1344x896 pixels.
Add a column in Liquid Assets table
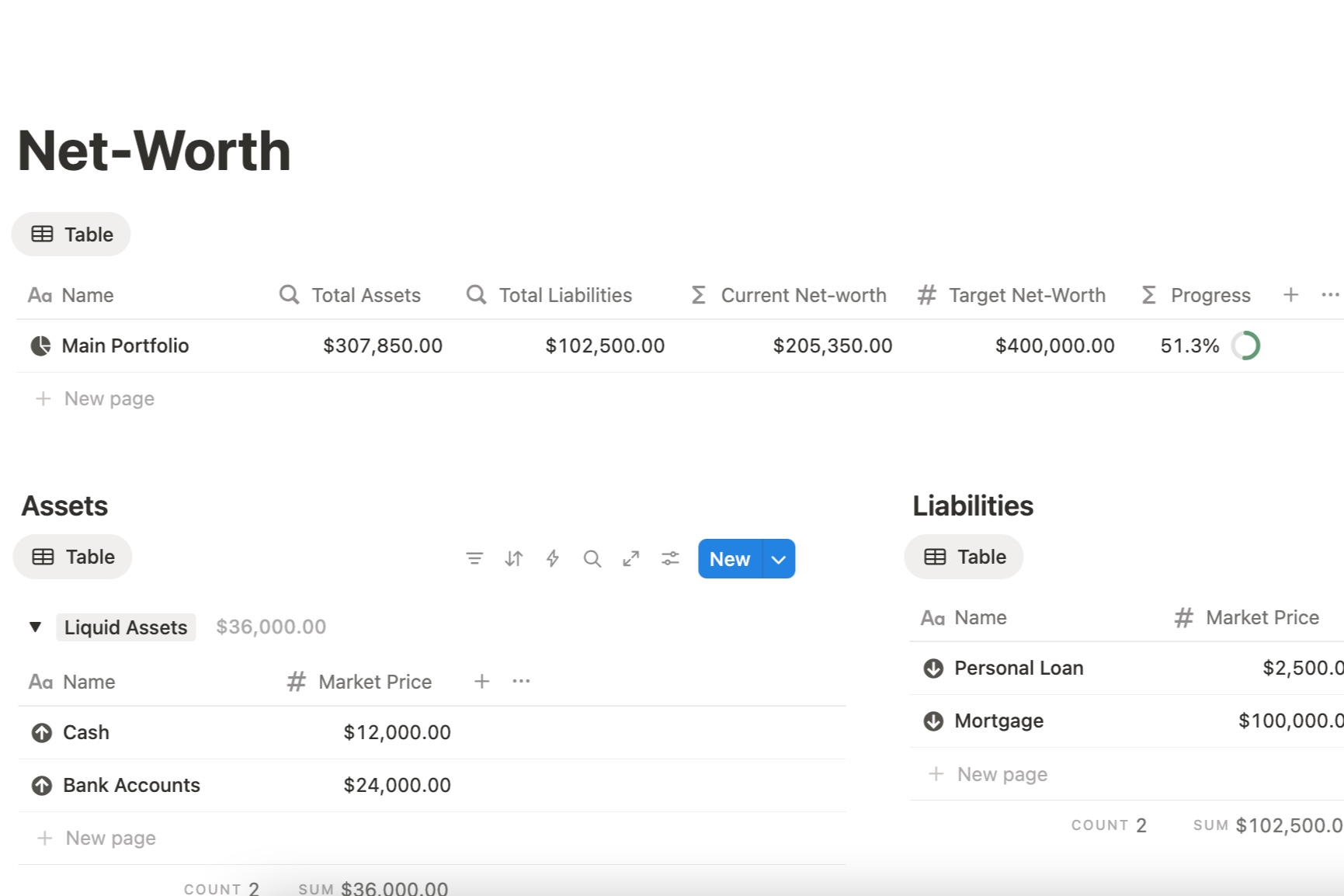tap(481, 681)
